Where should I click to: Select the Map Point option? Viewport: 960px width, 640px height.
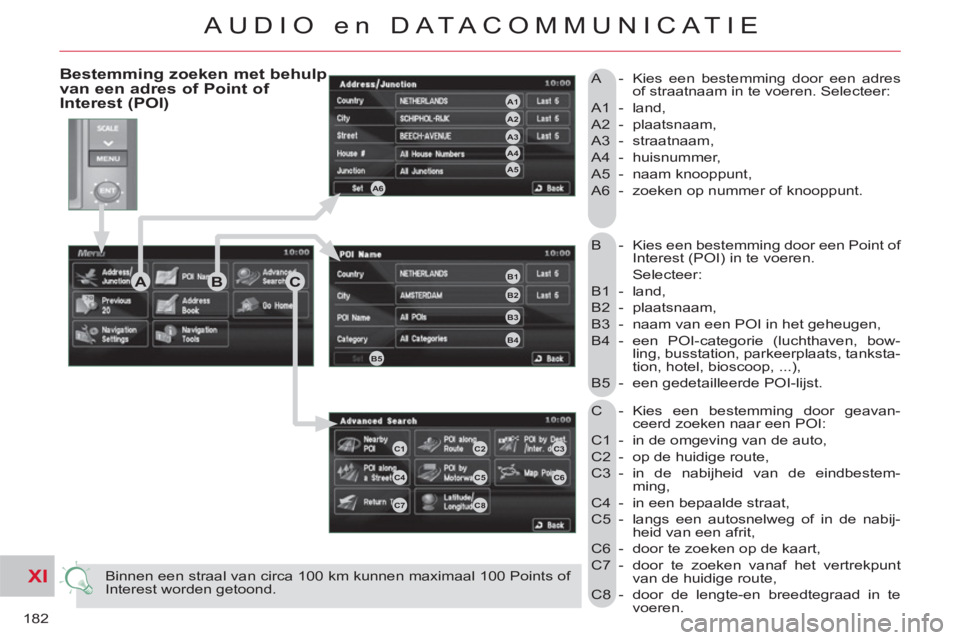coord(532,473)
